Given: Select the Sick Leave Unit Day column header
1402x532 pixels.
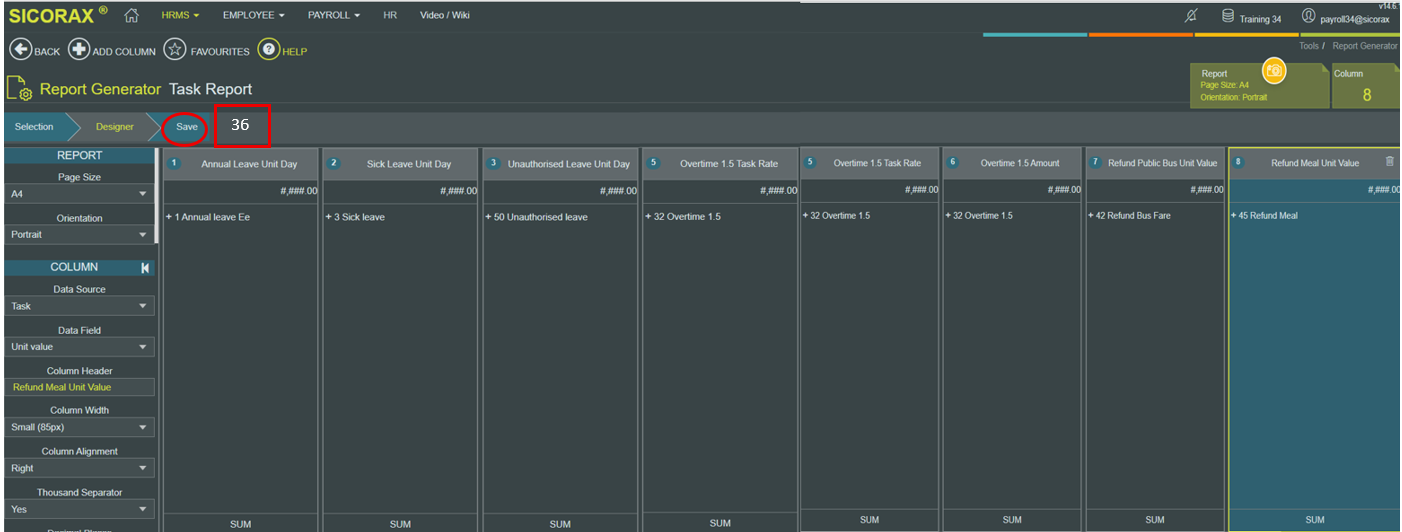Looking at the screenshot, I should coord(400,164).
